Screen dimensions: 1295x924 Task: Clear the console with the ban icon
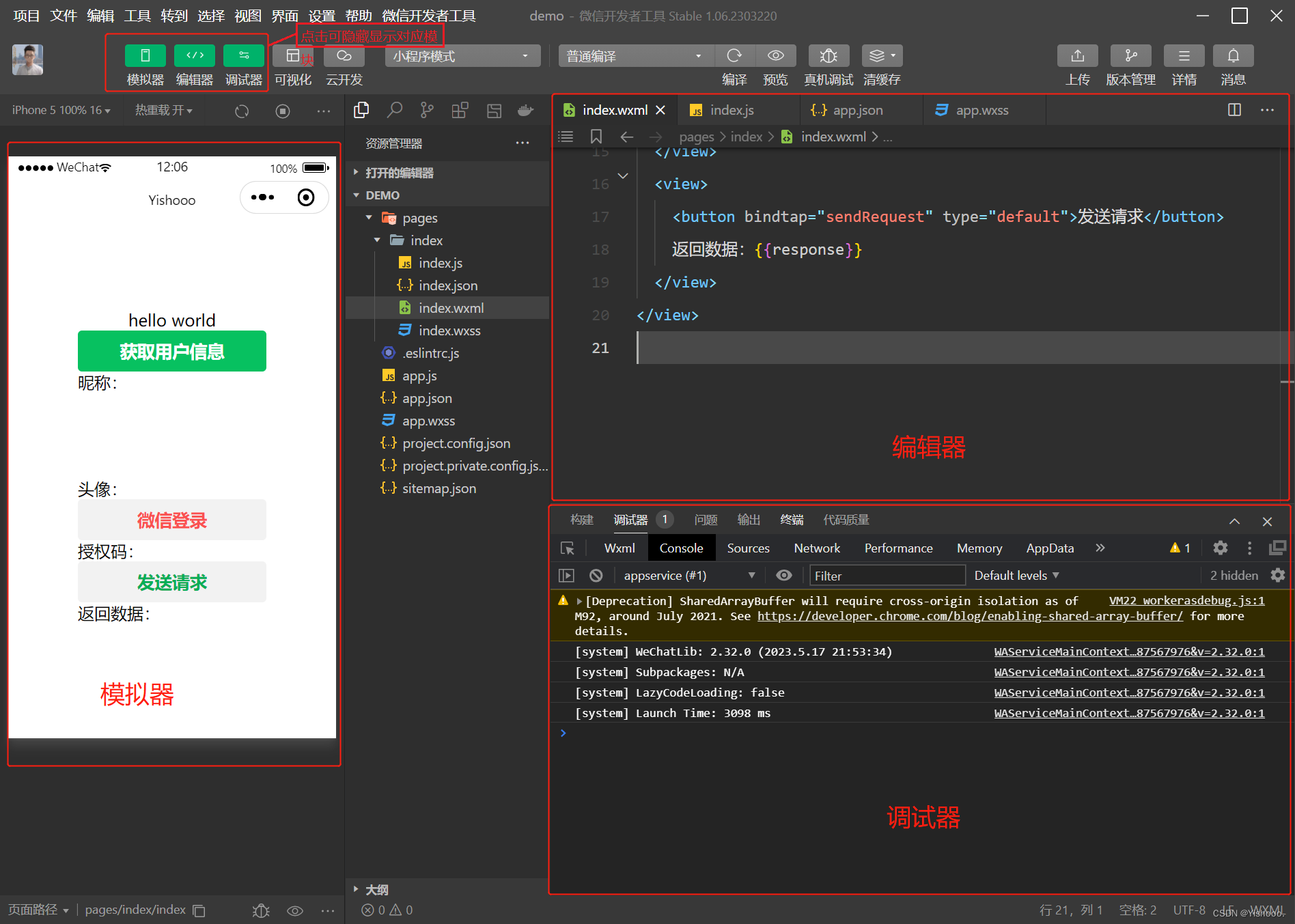click(x=596, y=575)
